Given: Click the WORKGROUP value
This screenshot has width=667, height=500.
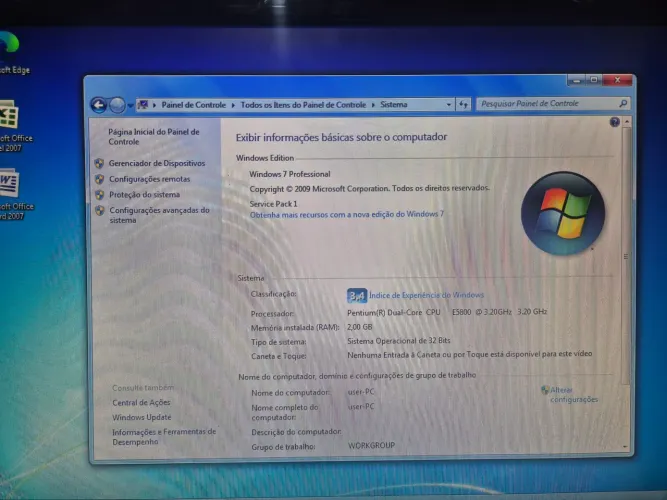Looking at the screenshot, I should coord(371,446).
